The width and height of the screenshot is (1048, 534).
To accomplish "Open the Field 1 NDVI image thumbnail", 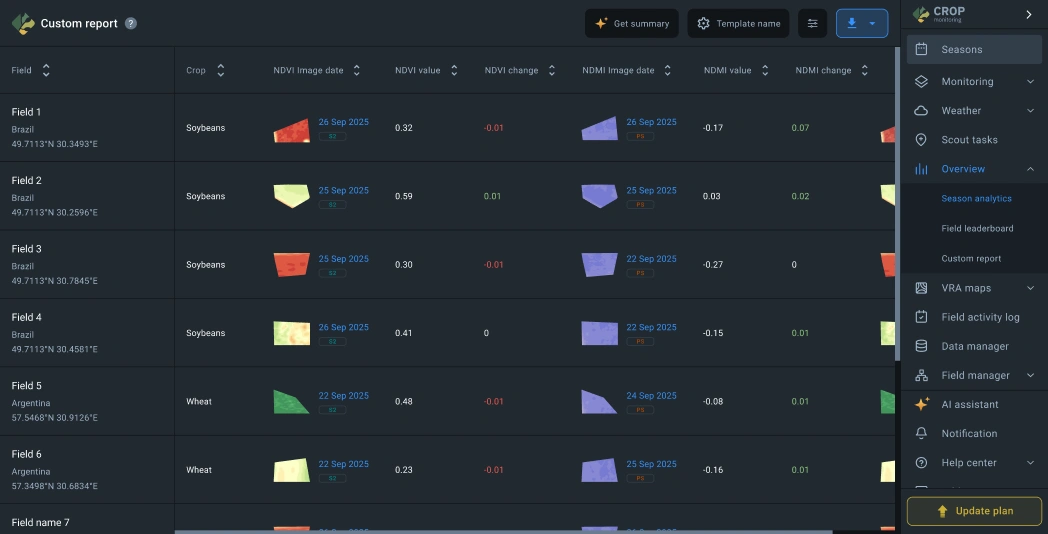I will click(292, 130).
